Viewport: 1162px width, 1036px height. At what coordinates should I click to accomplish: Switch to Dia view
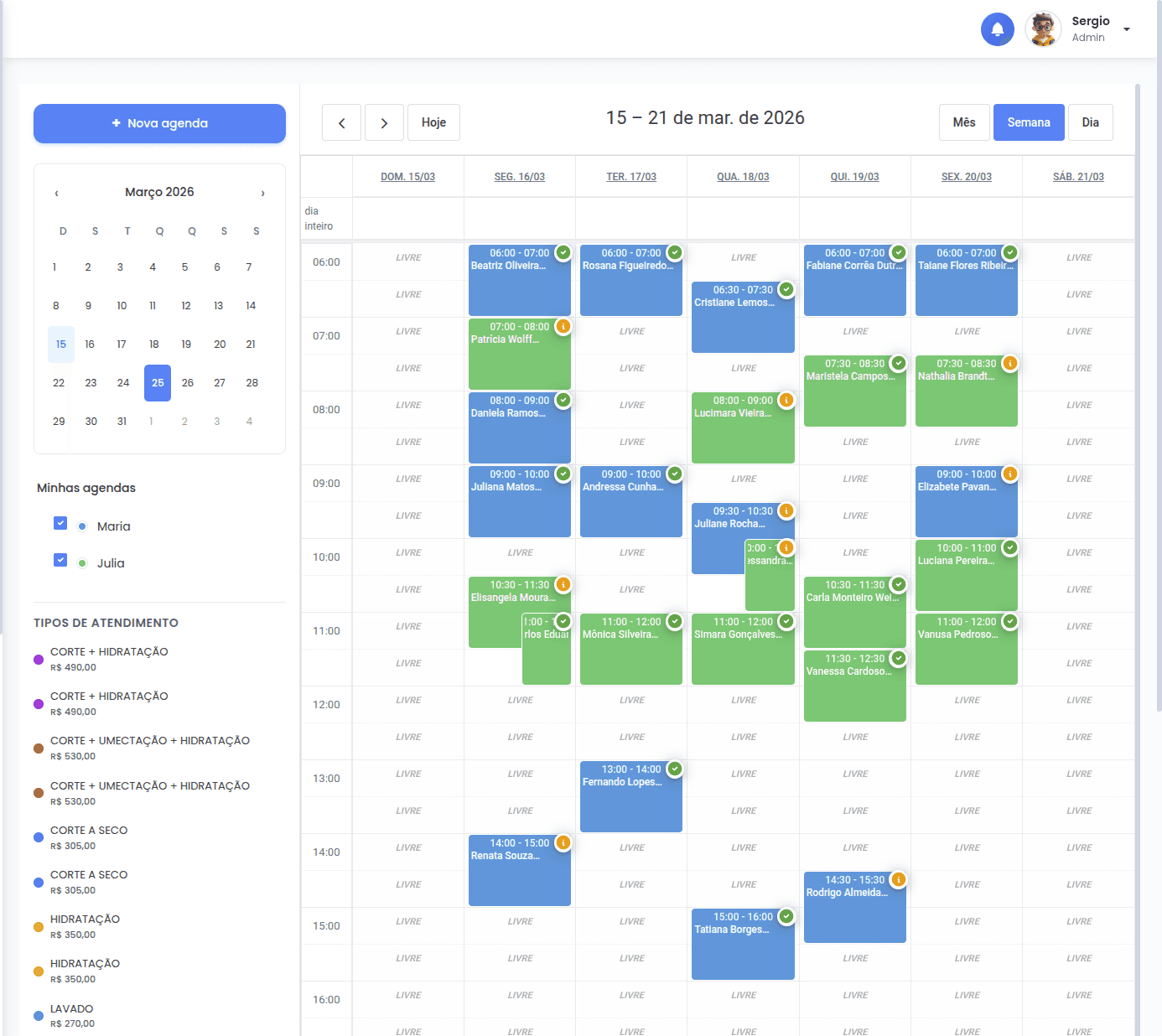1090,122
